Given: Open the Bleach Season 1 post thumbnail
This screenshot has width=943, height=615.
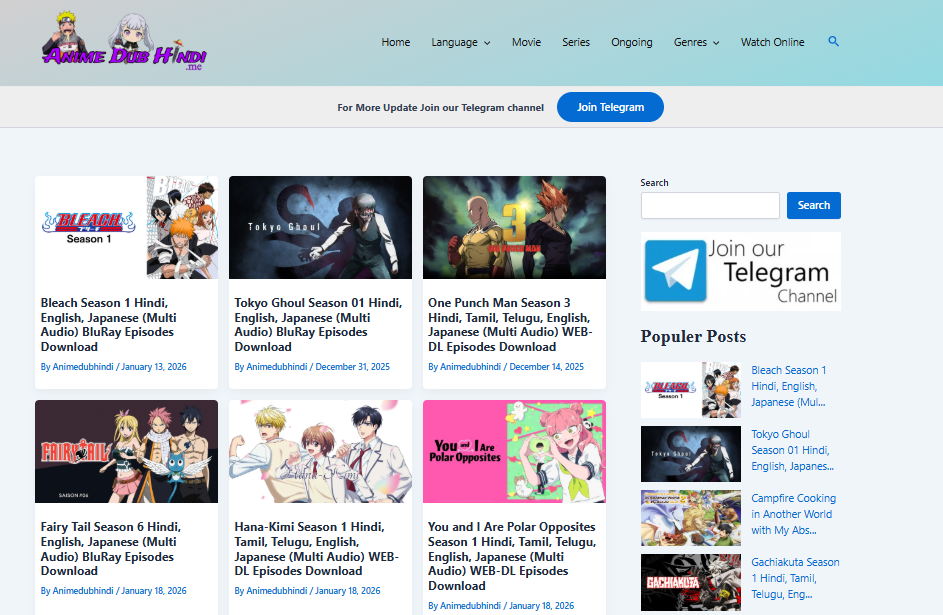Looking at the screenshot, I should (126, 227).
